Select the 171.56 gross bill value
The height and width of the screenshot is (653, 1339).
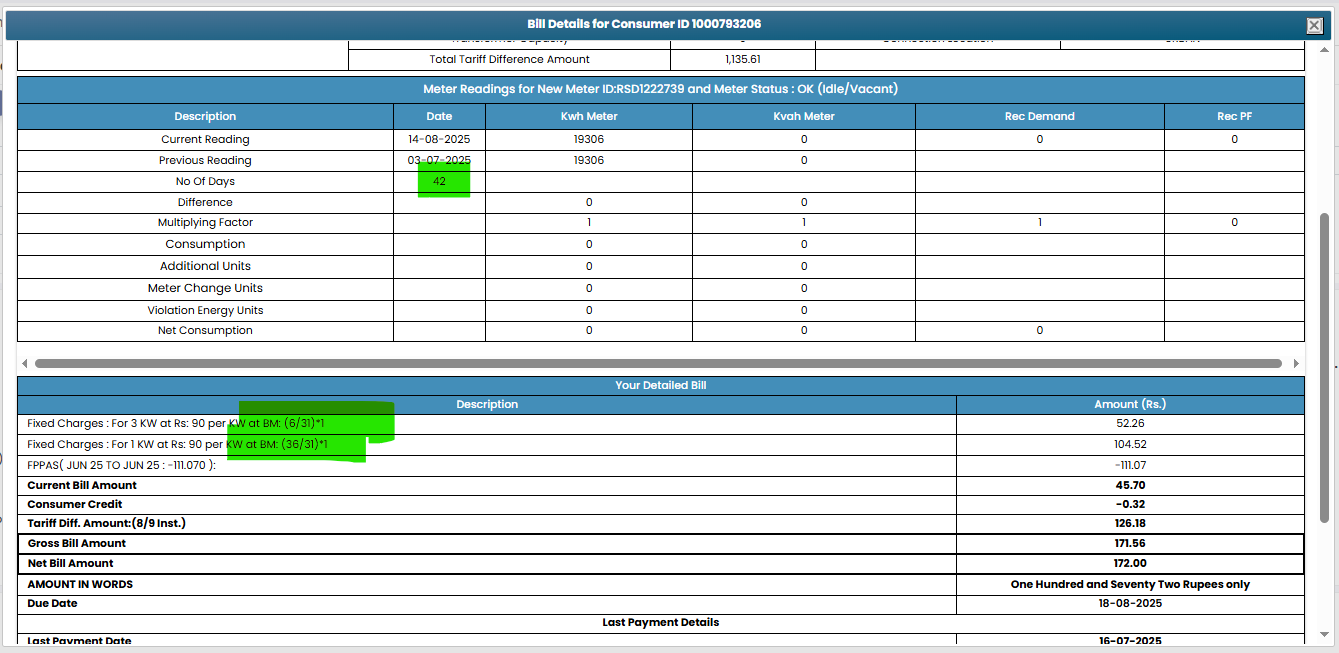[x=1130, y=543]
